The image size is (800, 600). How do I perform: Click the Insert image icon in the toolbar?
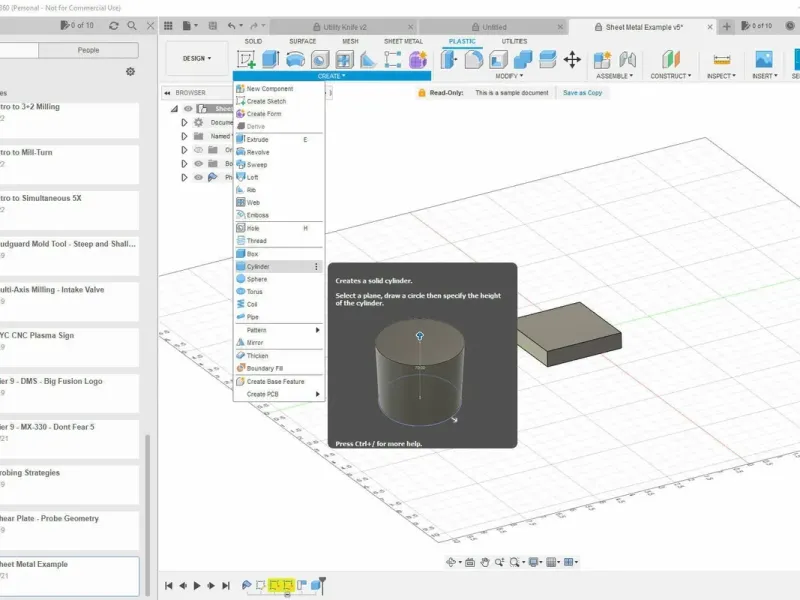point(764,59)
